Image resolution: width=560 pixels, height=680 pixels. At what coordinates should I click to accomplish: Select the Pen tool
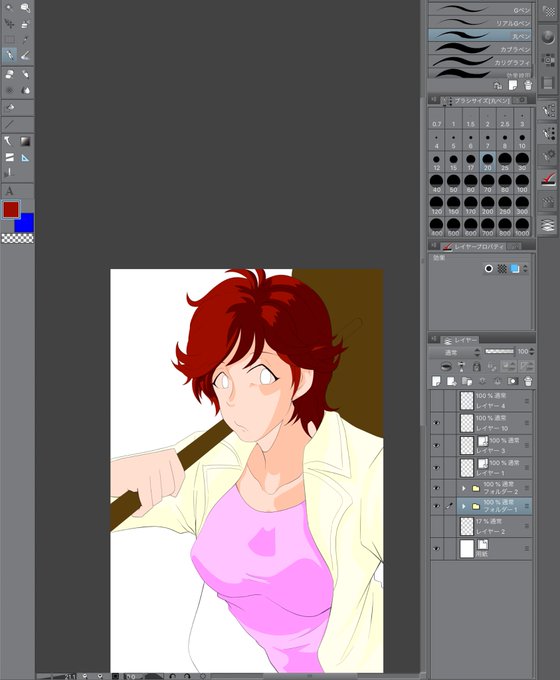click(9, 55)
